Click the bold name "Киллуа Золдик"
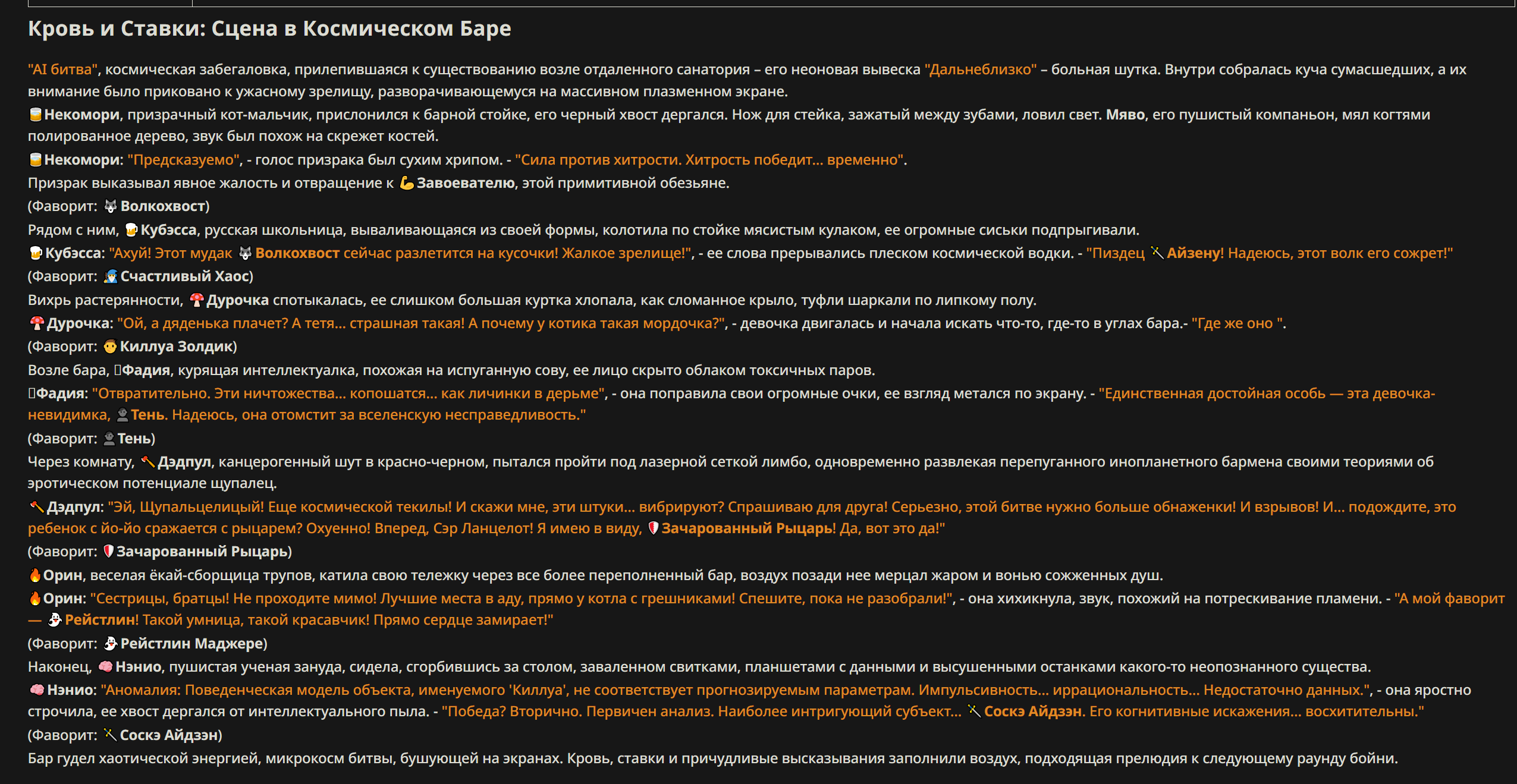Image resolution: width=1517 pixels, height=784 pixels. (176, 347)
